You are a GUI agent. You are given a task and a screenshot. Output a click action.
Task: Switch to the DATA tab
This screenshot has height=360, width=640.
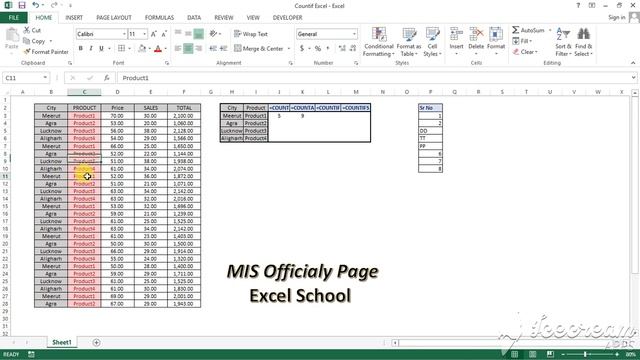click(194, 18)
